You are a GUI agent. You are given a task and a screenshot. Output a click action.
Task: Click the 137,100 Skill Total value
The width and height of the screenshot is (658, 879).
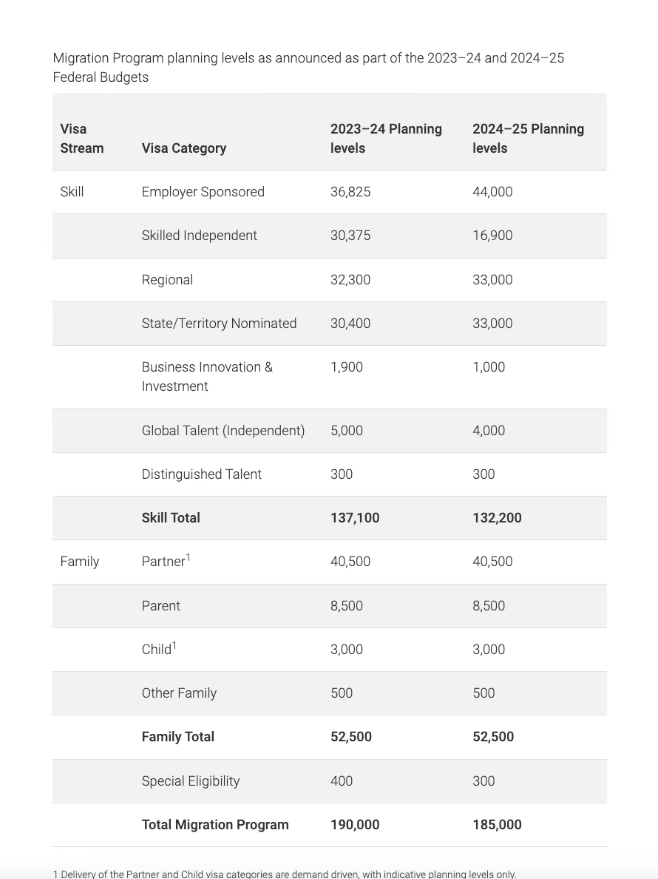[355, 518]
